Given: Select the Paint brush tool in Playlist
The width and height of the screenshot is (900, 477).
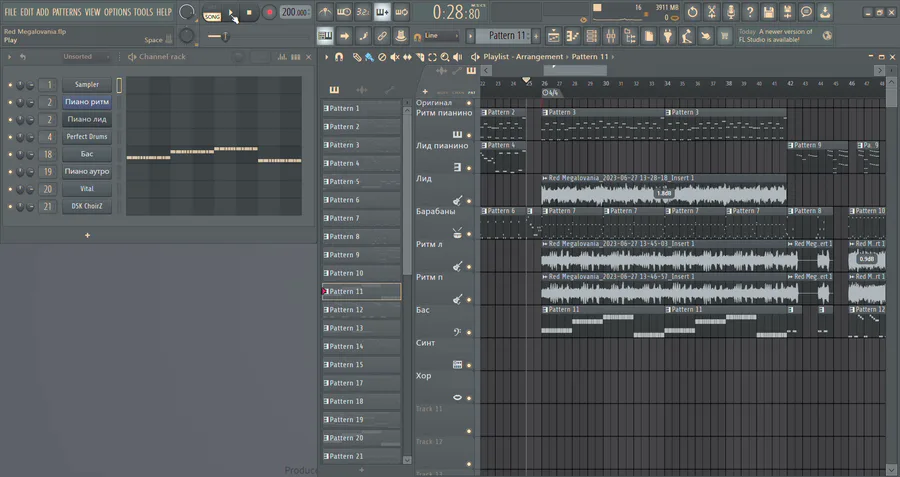Looking at the screenshot, I should pyautogui.click(x=370, y=57).
